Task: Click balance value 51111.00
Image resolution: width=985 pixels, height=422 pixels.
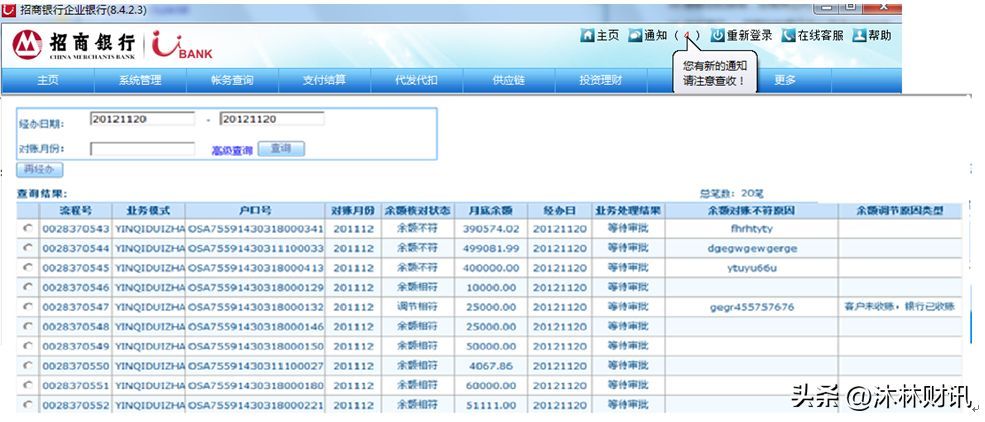Action: pyautogui.click(x=491, y=404)
